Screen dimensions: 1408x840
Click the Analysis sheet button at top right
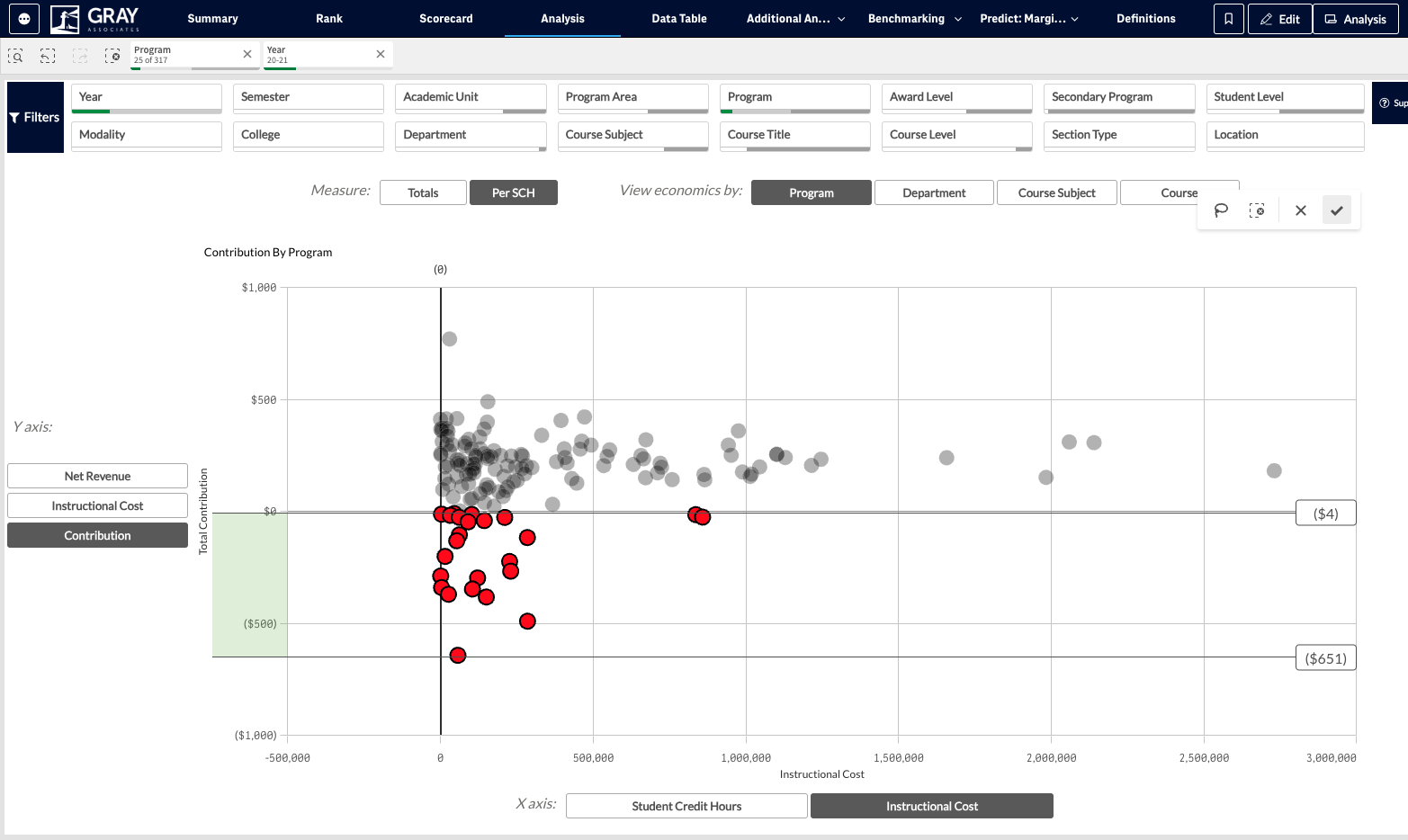click(x=1355, y=19)
